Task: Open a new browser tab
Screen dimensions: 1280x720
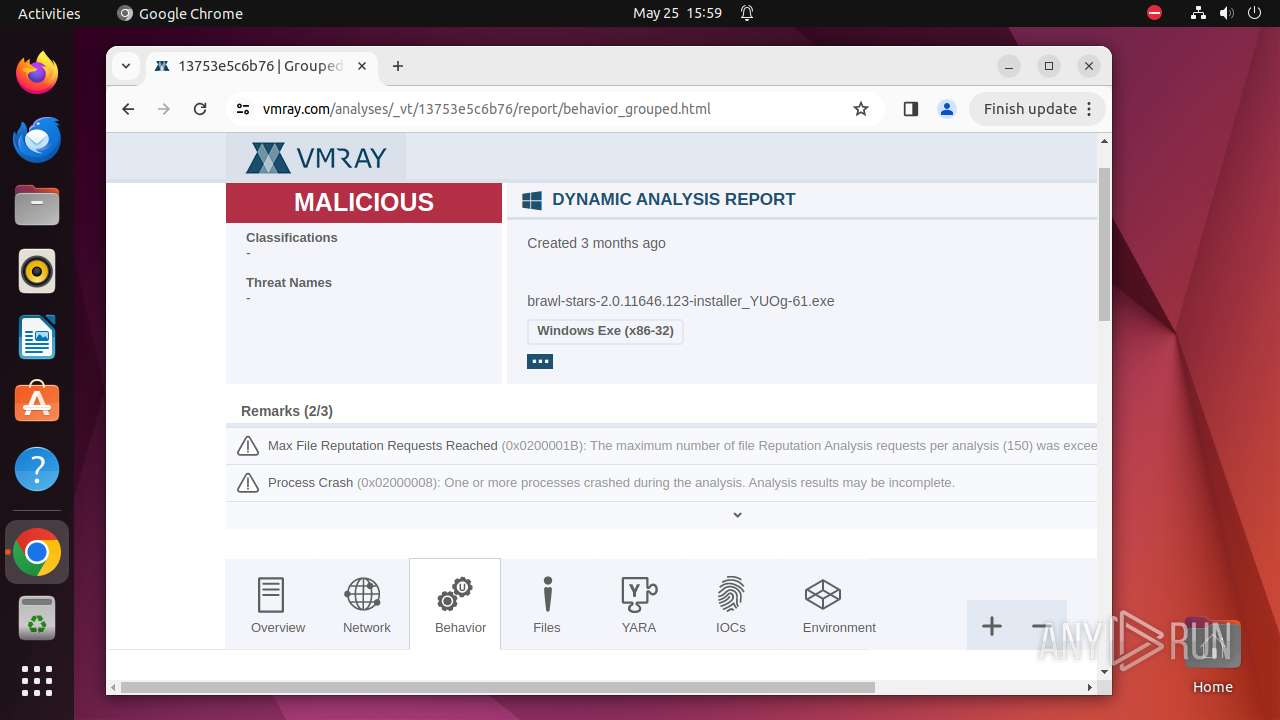Action: (398, 66)
